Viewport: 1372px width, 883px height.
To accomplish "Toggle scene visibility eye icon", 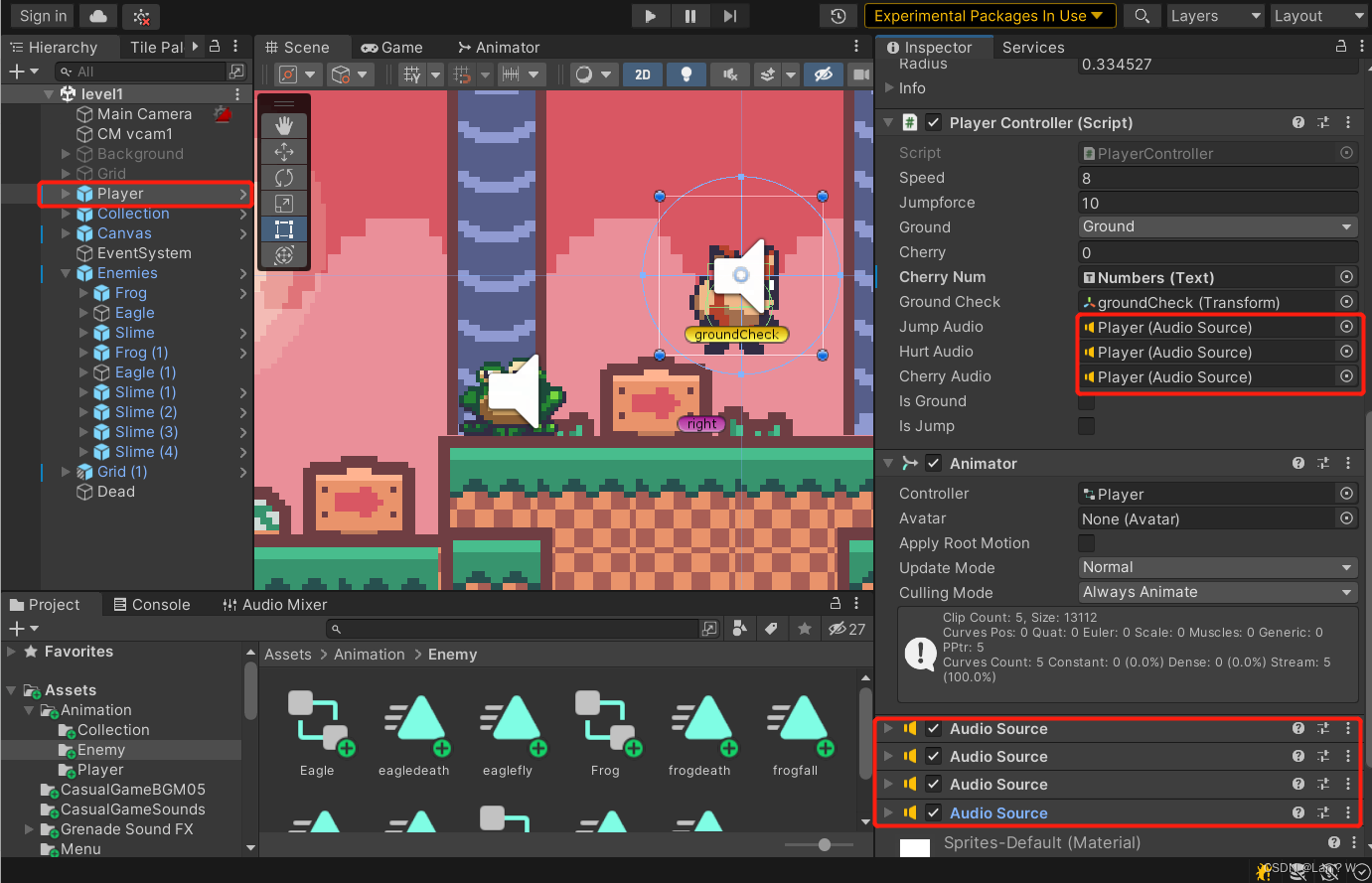I will [x=823, y=74].
